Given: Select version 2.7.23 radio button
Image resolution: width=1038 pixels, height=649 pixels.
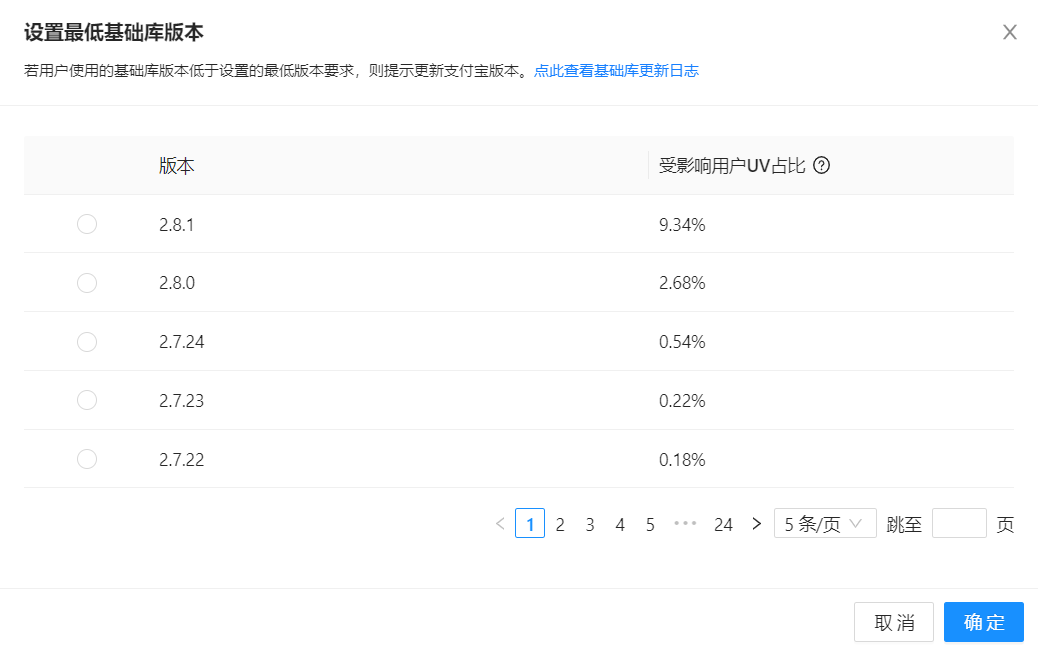Looking at the screenshot, I should (x=87, y=400).
